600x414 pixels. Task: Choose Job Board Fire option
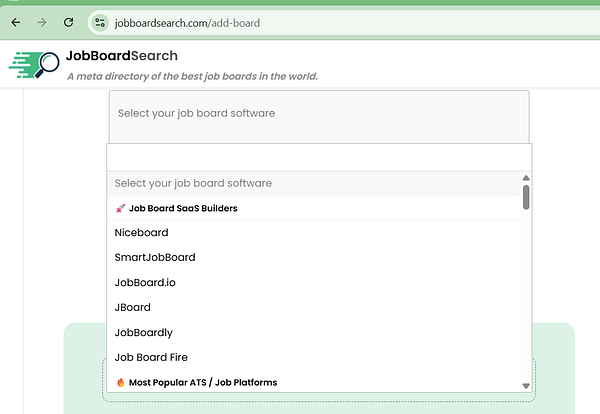[x=314, y=357]
